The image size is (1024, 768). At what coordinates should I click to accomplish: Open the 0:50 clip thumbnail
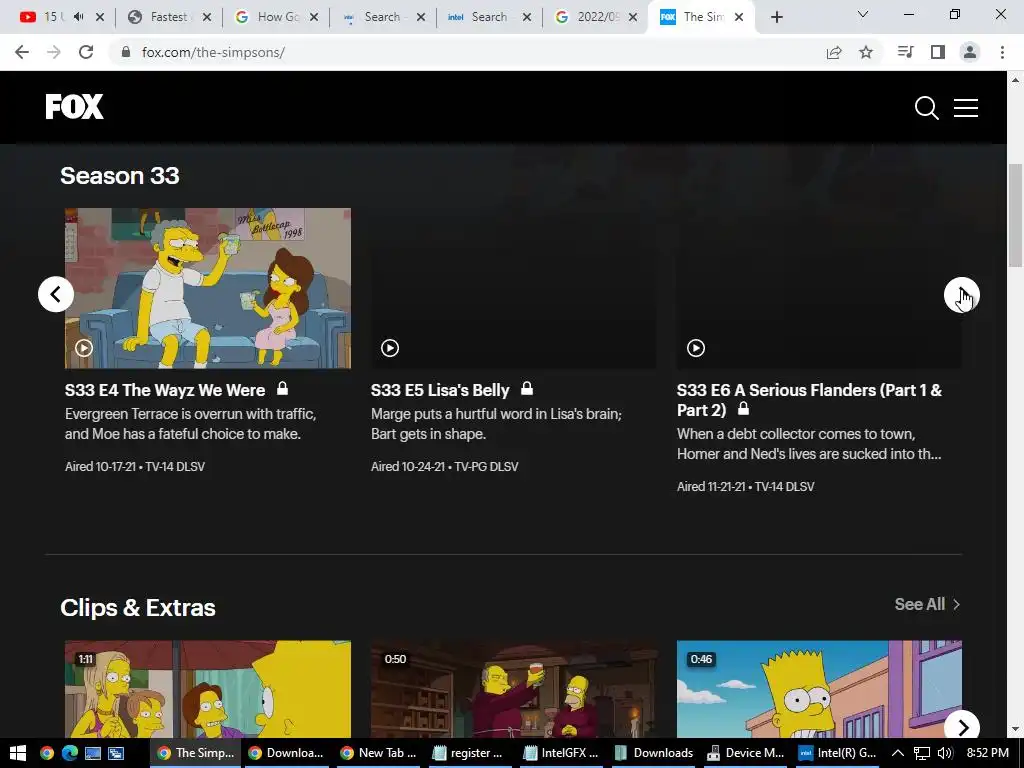click(x=514, y=689)
